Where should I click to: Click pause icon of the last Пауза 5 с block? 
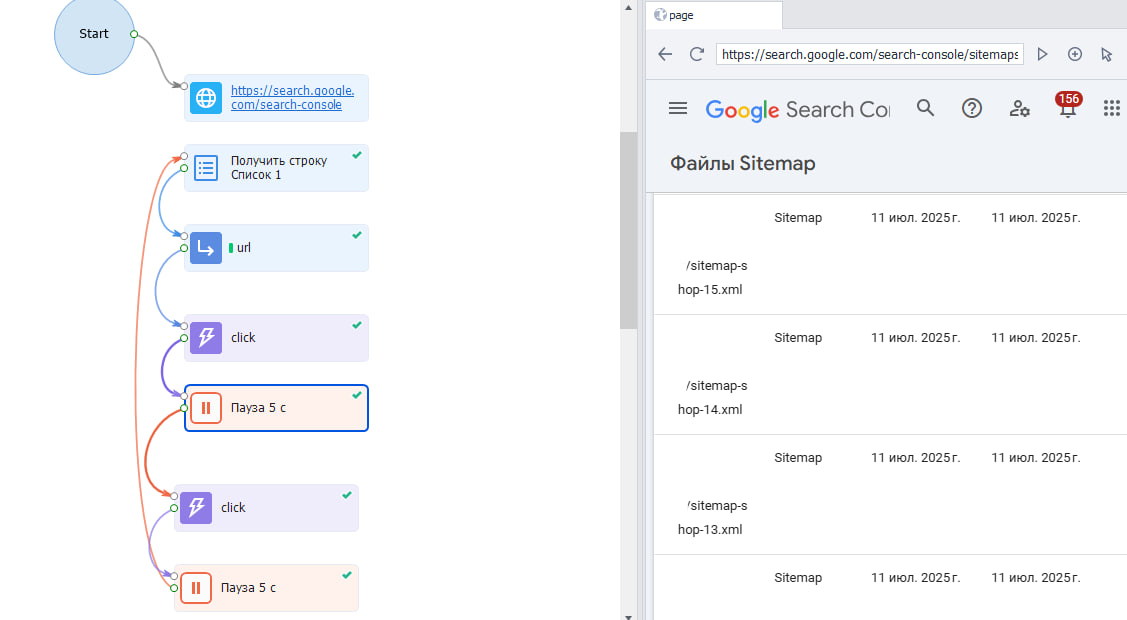[x=196, y=588]
